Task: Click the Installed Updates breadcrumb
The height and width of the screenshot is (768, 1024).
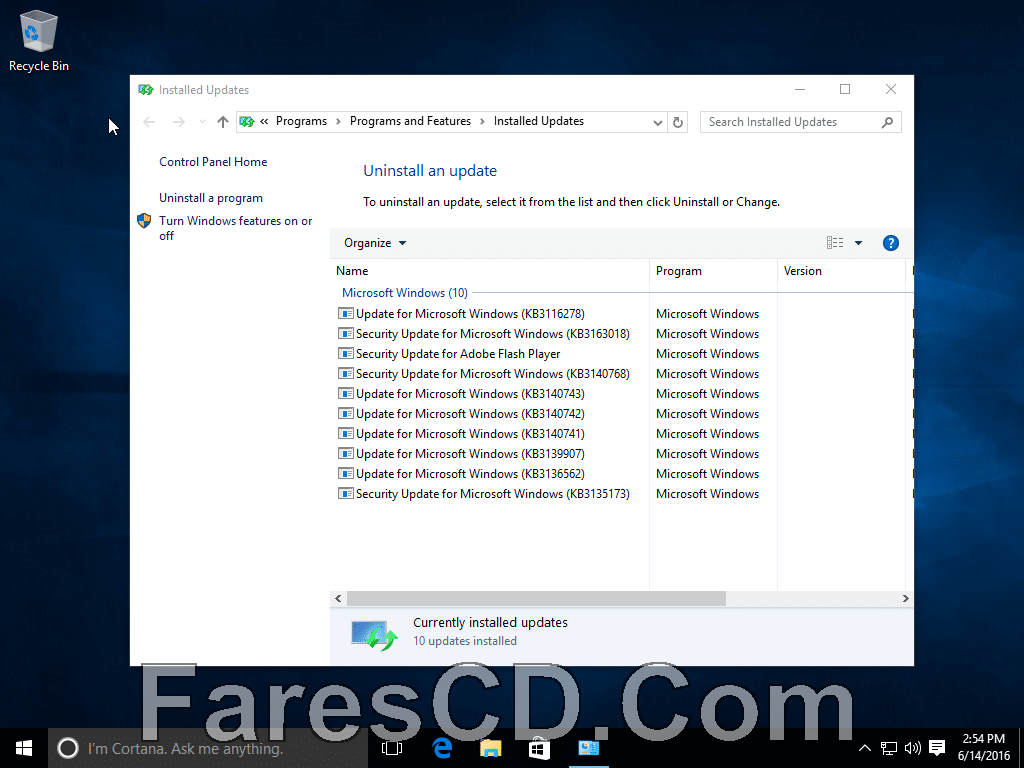Action: [x=539, y=121]
